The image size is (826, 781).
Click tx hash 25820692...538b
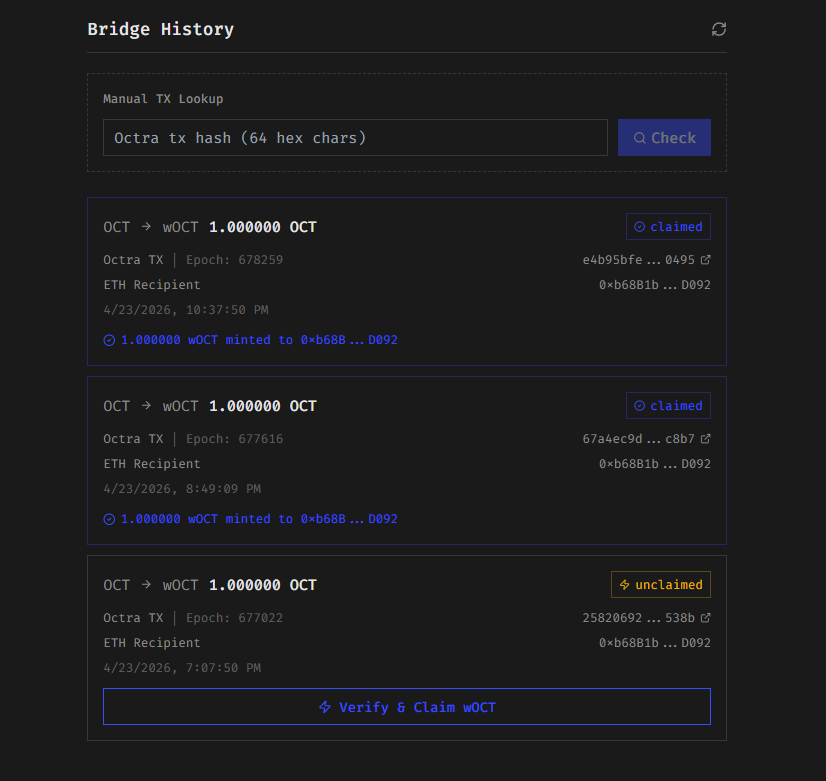[638, 618]
